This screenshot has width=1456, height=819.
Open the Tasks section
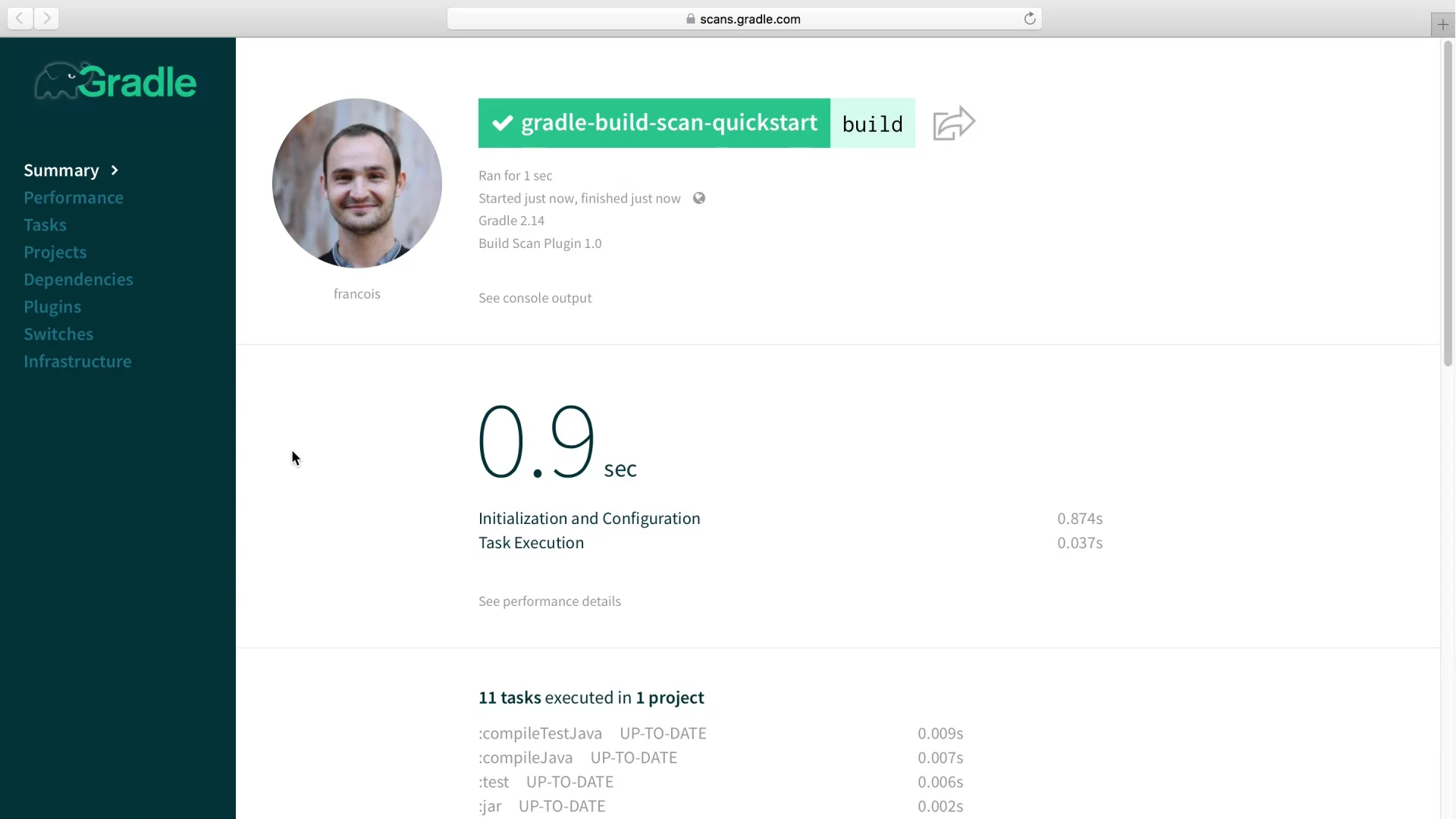click(45, 224)
